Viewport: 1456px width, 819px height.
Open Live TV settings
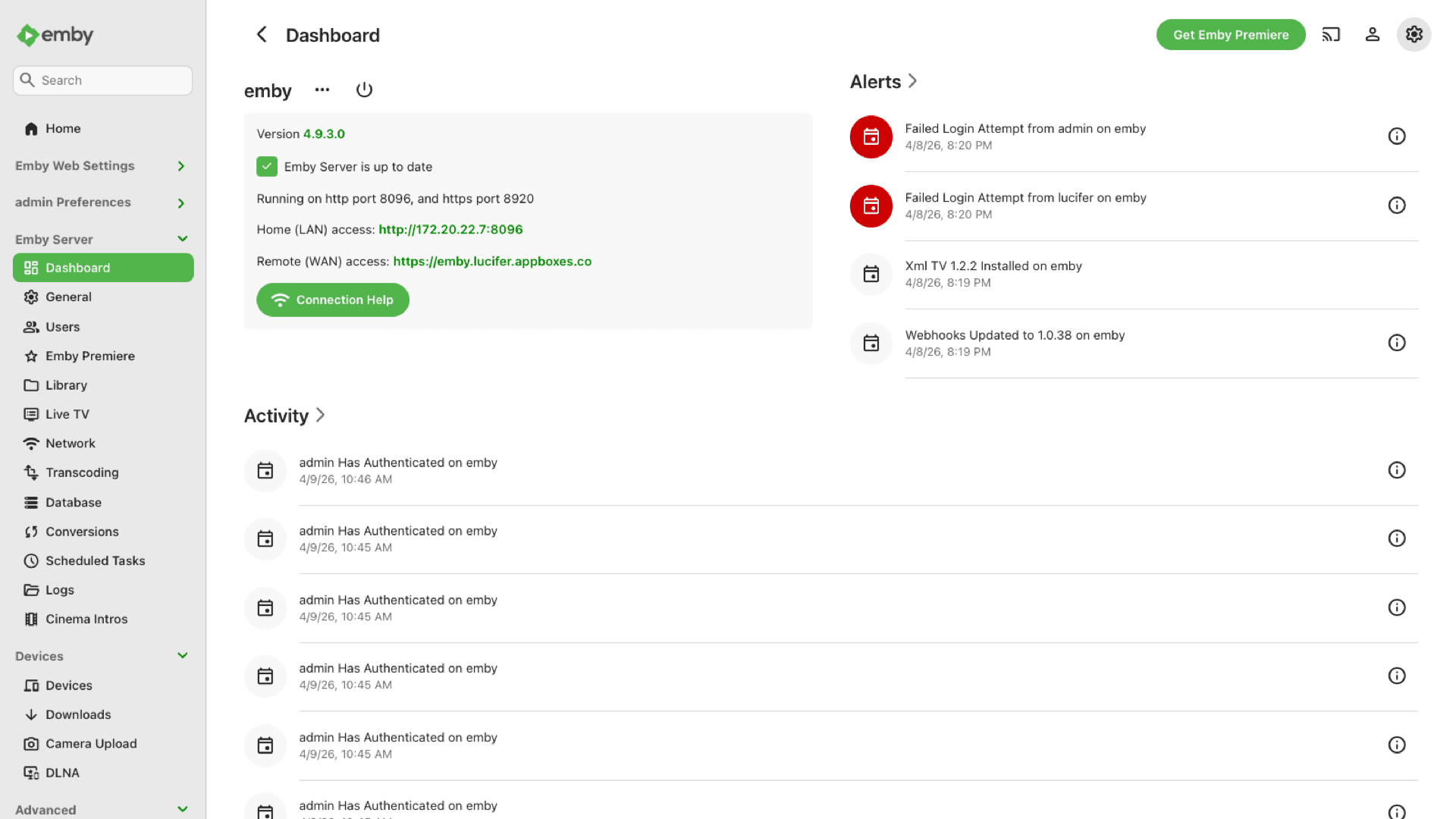[x=103, y=414]
